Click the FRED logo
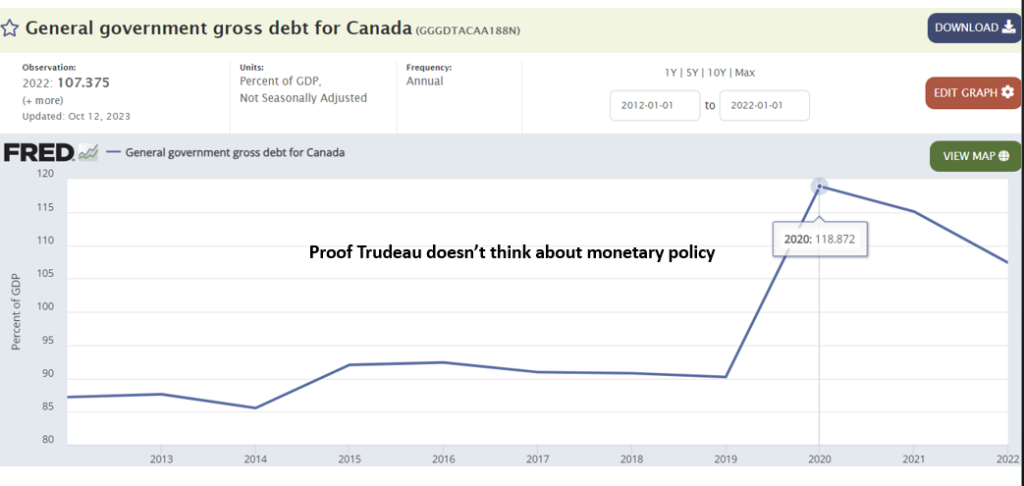Image resolution: width=1024 pixels, height=486 pixels. pyautogui.click(x=38, y=152)
